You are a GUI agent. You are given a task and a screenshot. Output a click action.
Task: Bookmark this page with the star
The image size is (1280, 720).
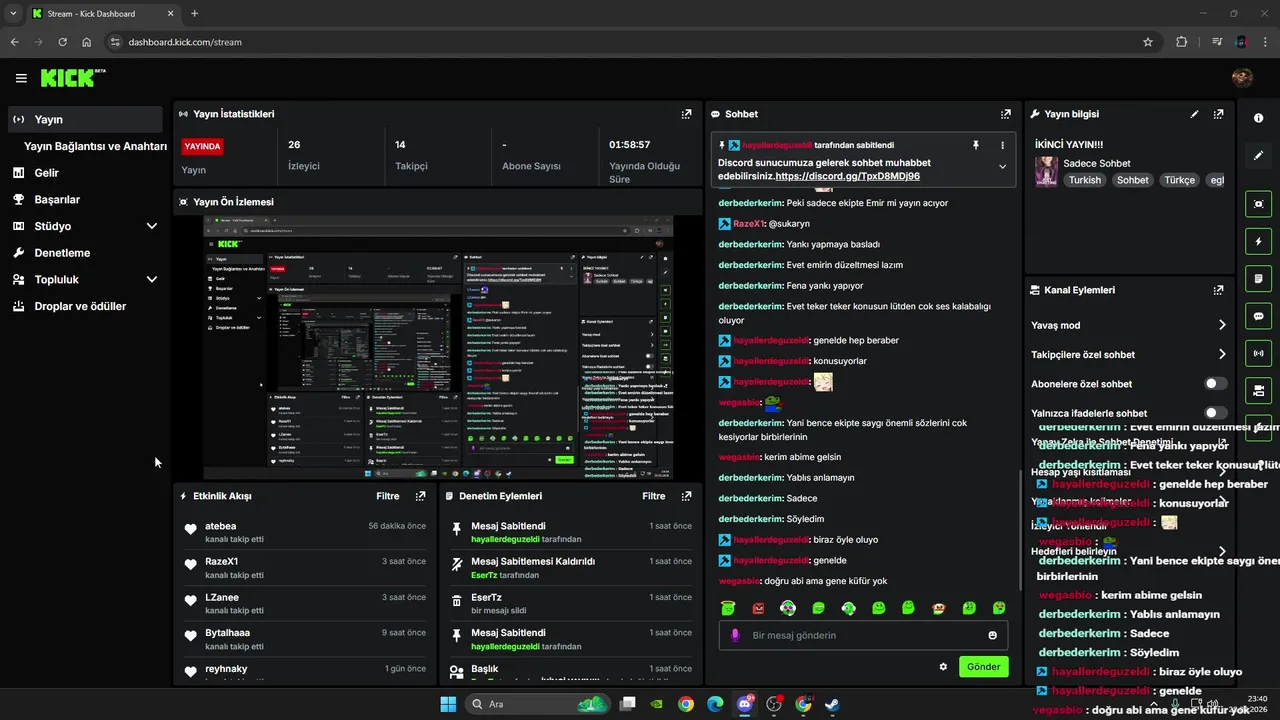pyautogui.click(x=1147, y=42)
